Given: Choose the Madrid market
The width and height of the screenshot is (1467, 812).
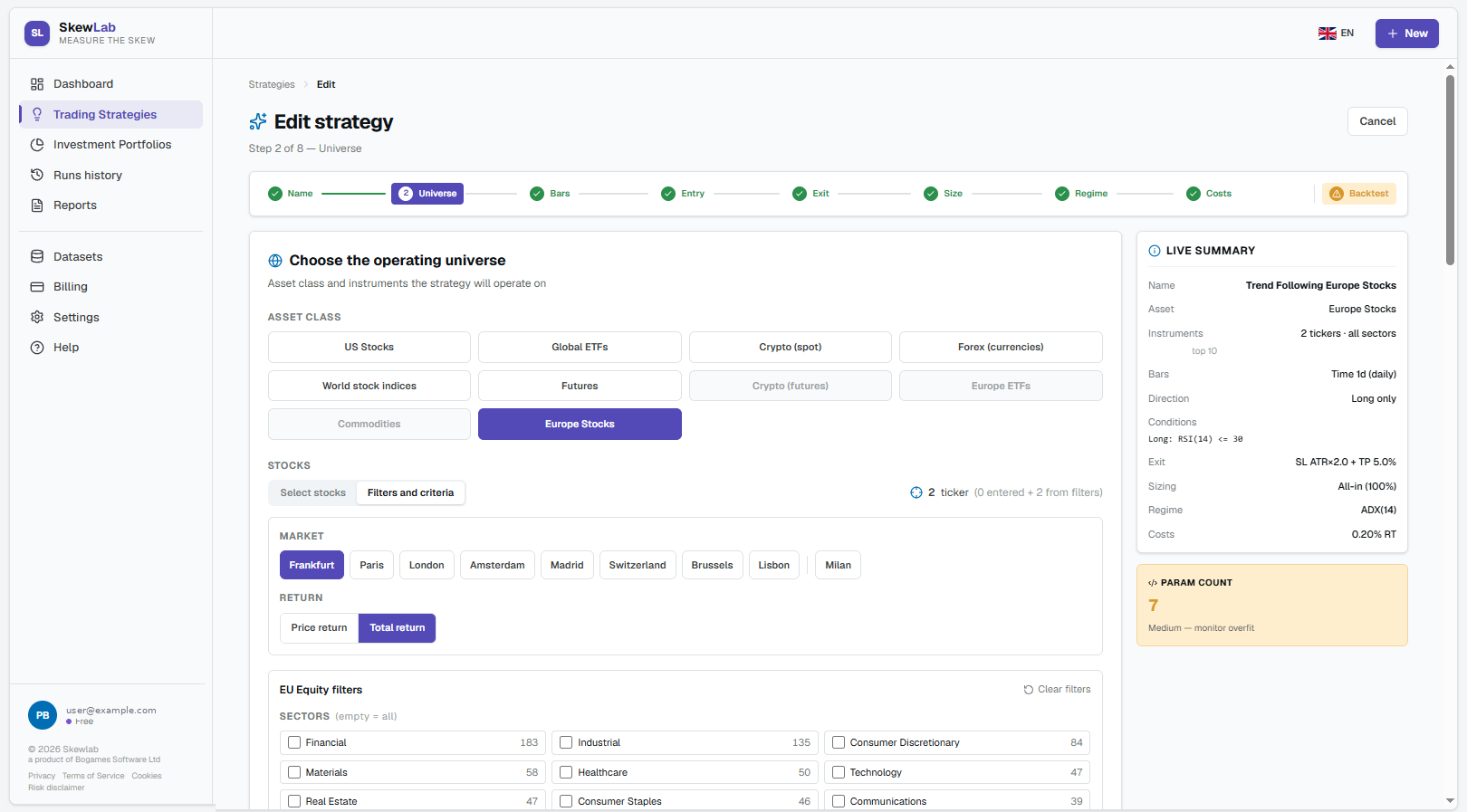Looking at the screenshot, I should tap(567, 565).
